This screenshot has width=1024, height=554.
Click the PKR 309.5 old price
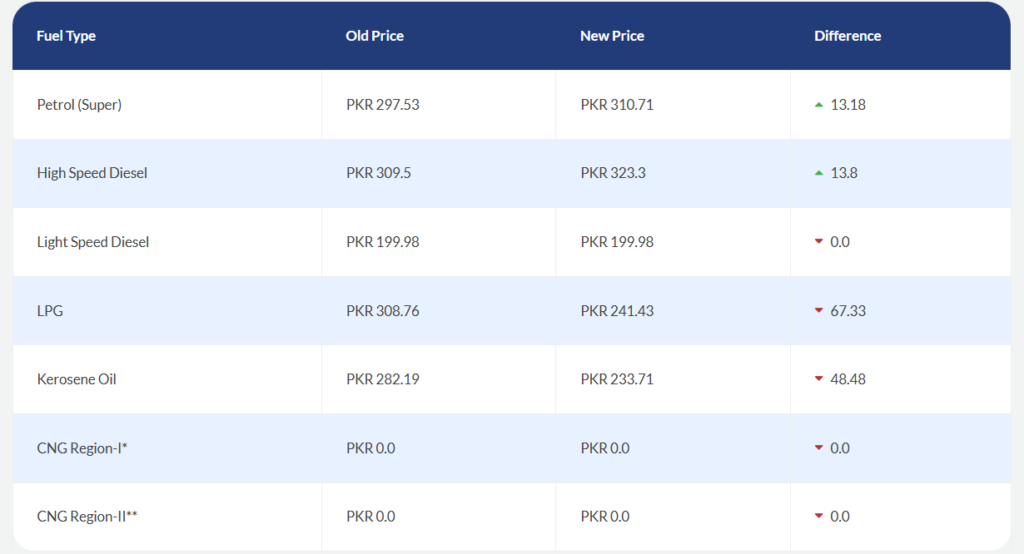378,173
